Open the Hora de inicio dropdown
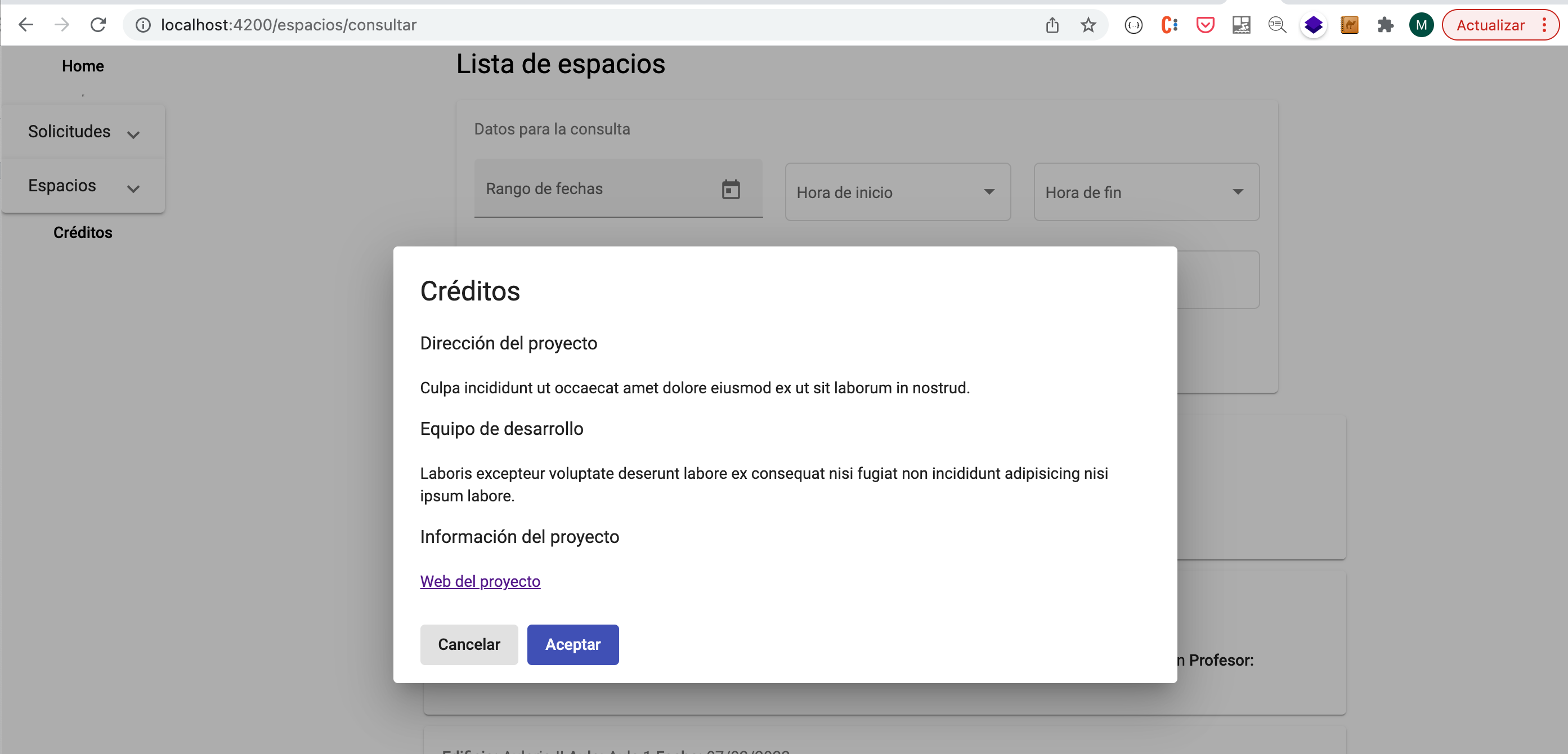Image resolution: width=1568 pixels, height=754 pixels. (898, 192)
